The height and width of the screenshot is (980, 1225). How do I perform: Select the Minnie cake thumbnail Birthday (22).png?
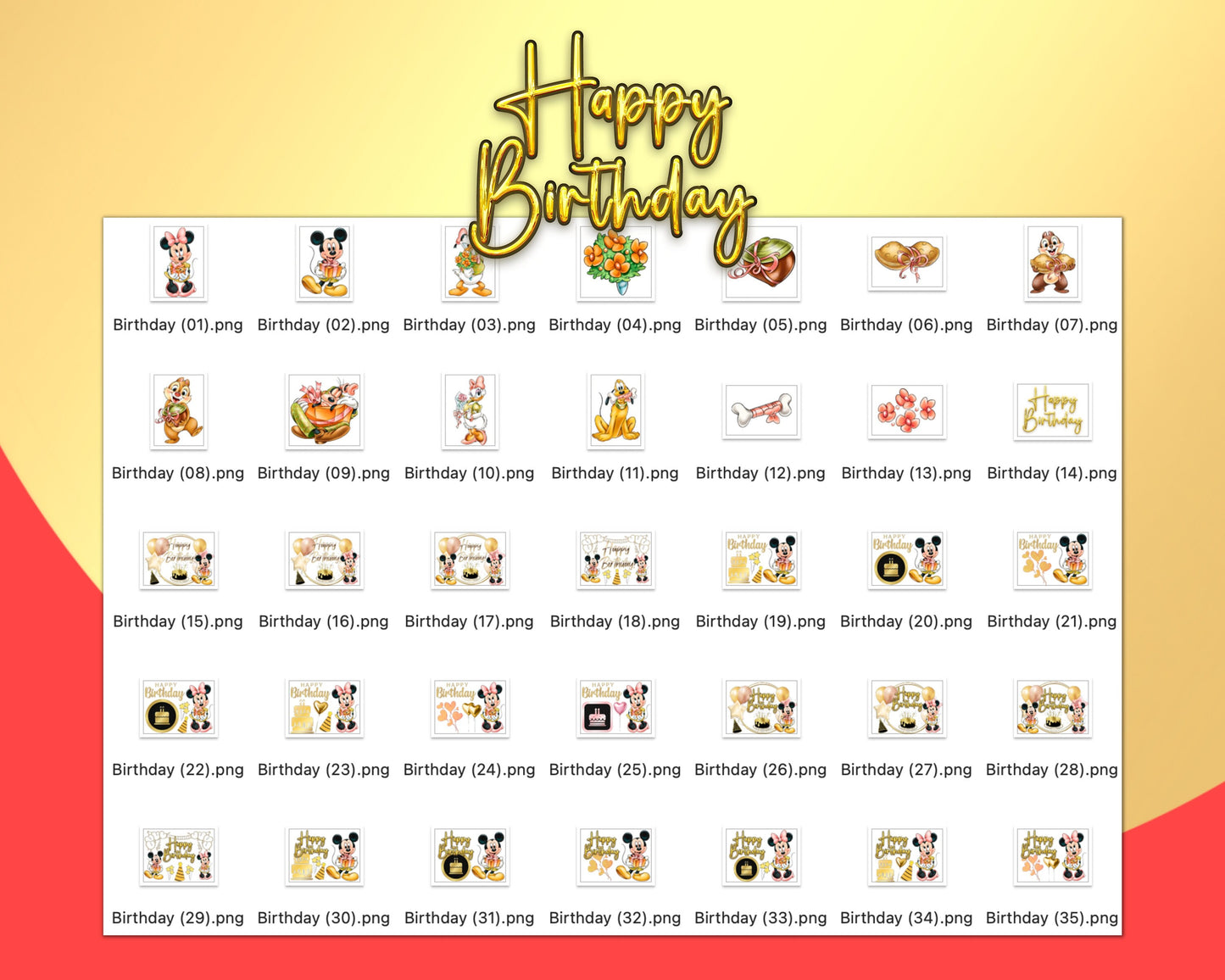(178, 708)
